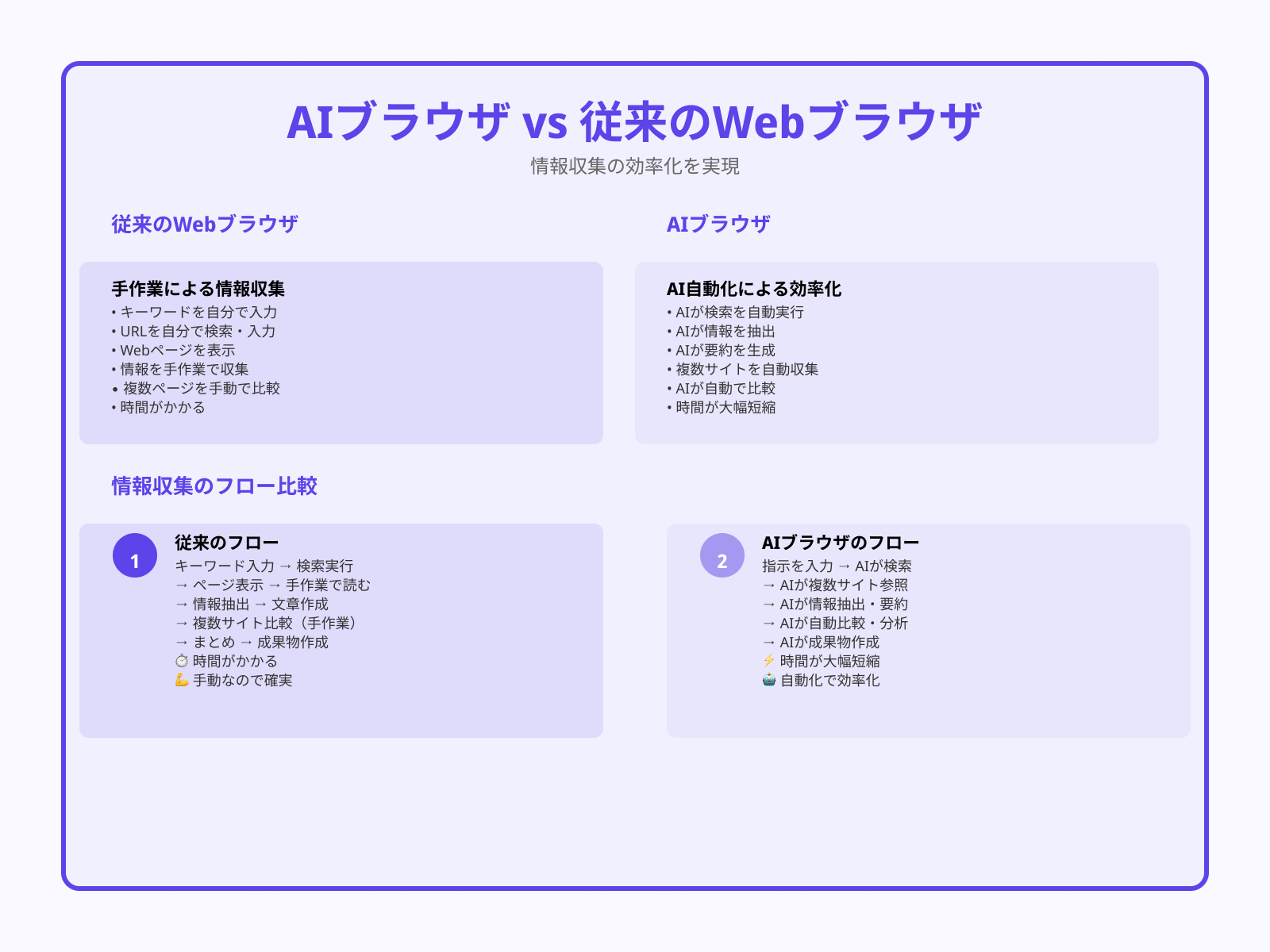Viewport: 1270px width, 952px height.
Task: Click the flexed arm icon beside 手動なので確実
Action: [183, 680]
